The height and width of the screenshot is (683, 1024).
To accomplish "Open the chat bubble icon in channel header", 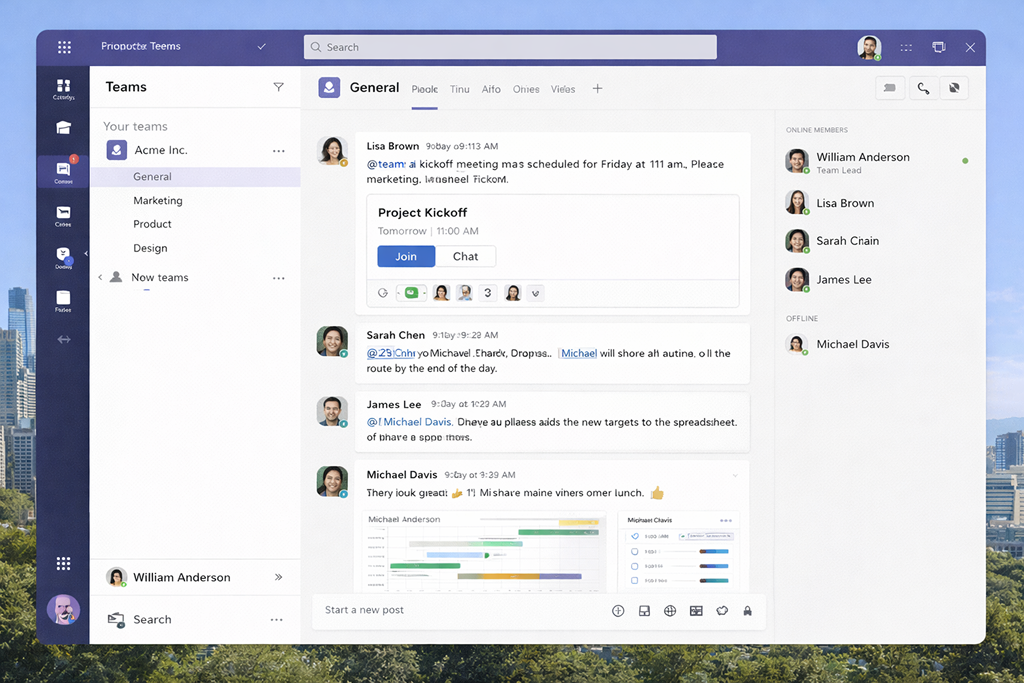I will (889, 88).
